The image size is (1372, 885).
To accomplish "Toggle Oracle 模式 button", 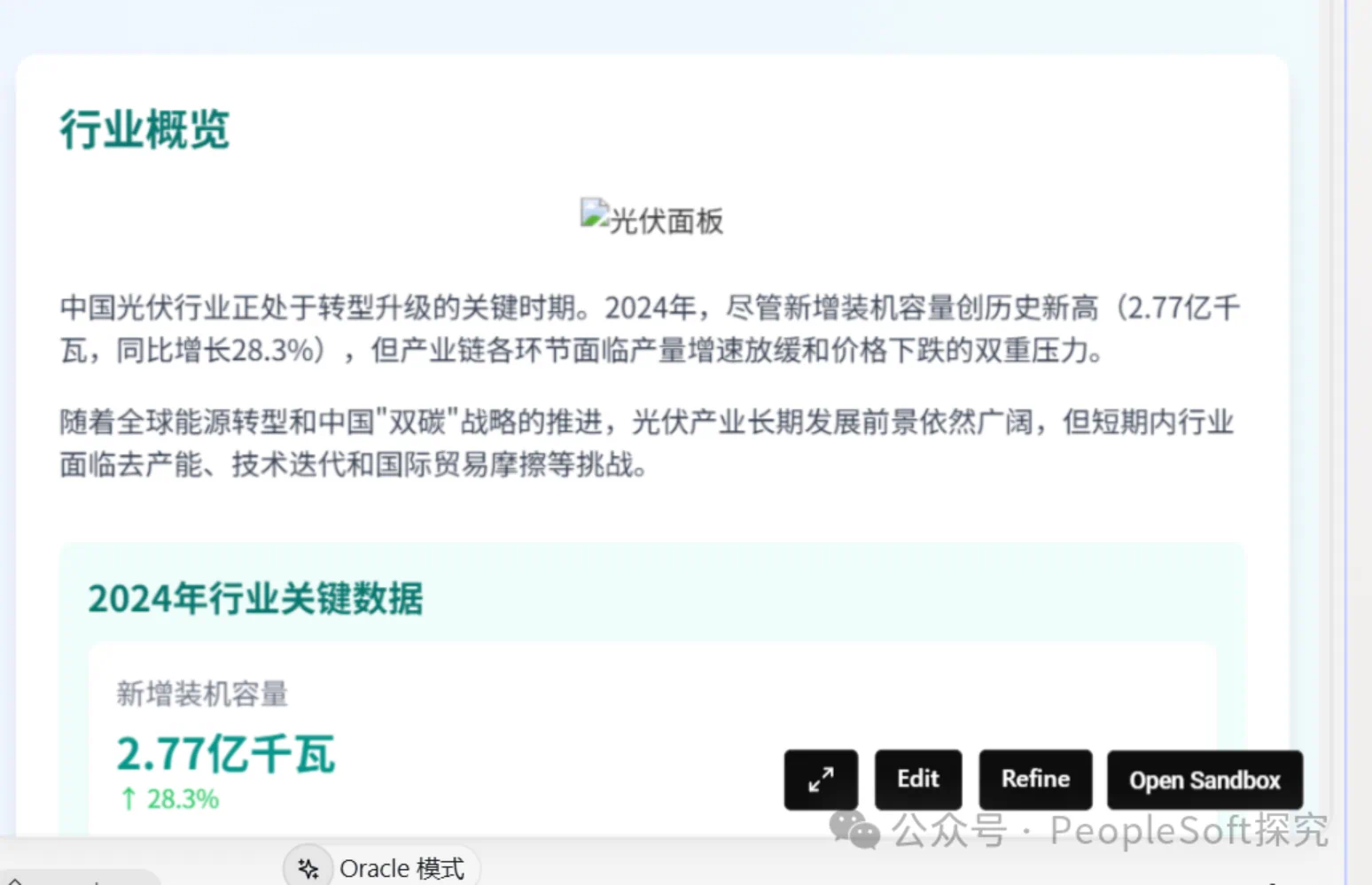I will (382, 868).
